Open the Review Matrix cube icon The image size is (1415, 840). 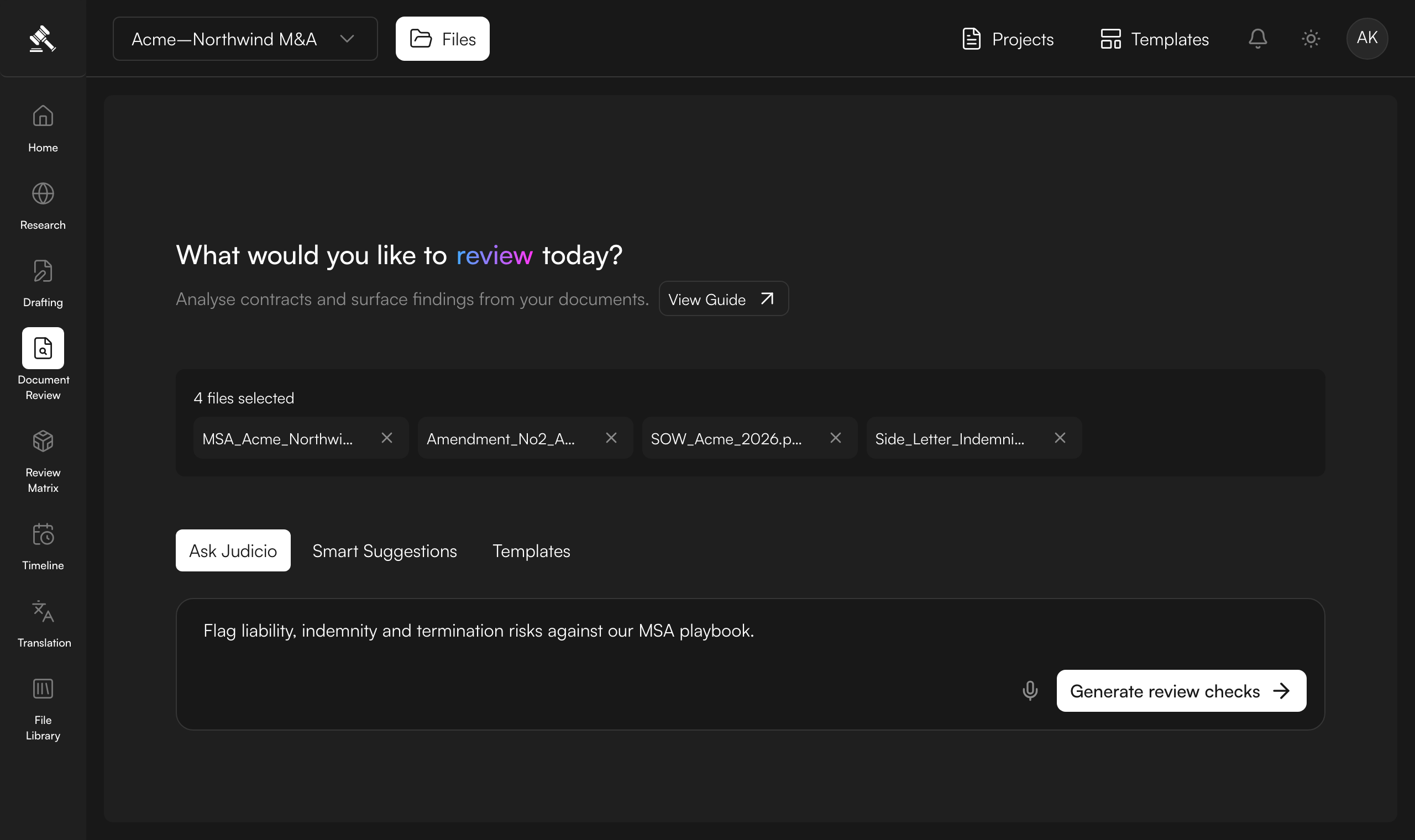pyautogui.click(x=43, y=441)
